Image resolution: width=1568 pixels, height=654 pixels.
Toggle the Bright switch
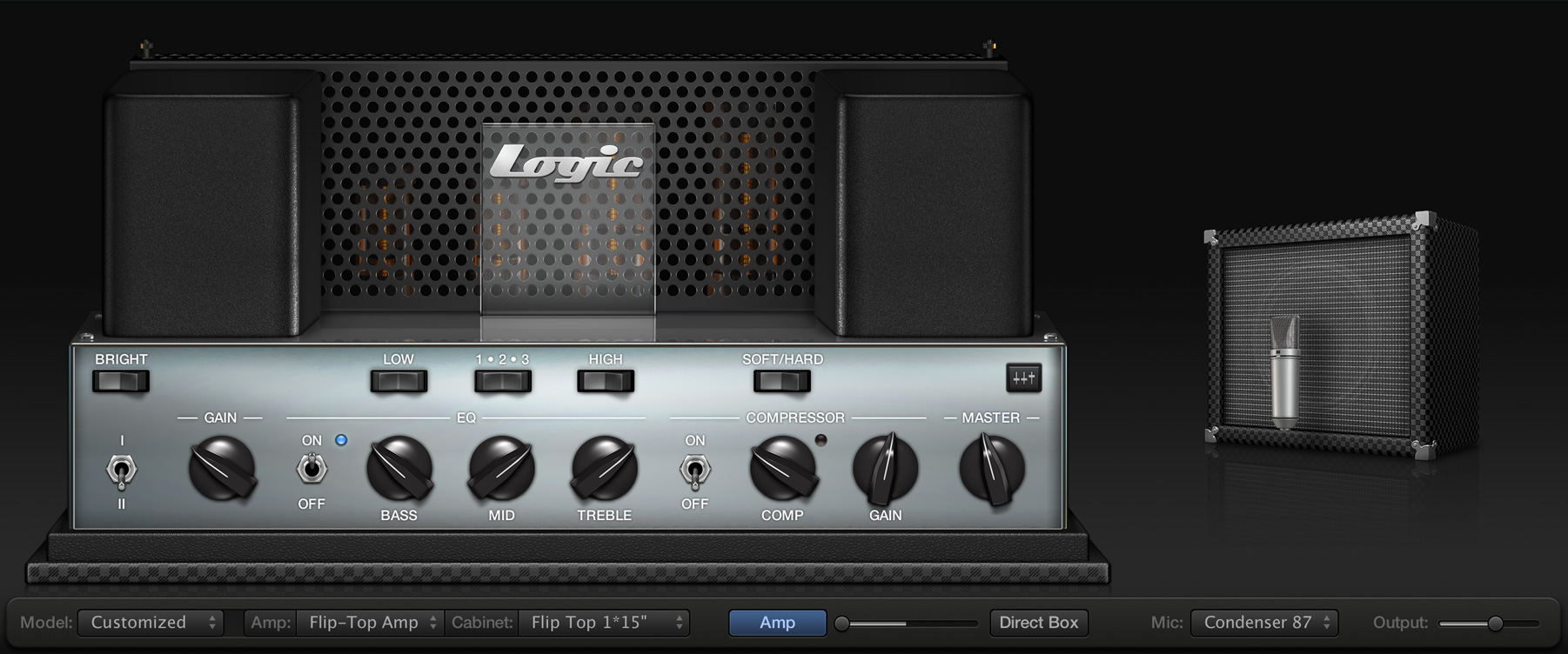click(x=121, y=381)
